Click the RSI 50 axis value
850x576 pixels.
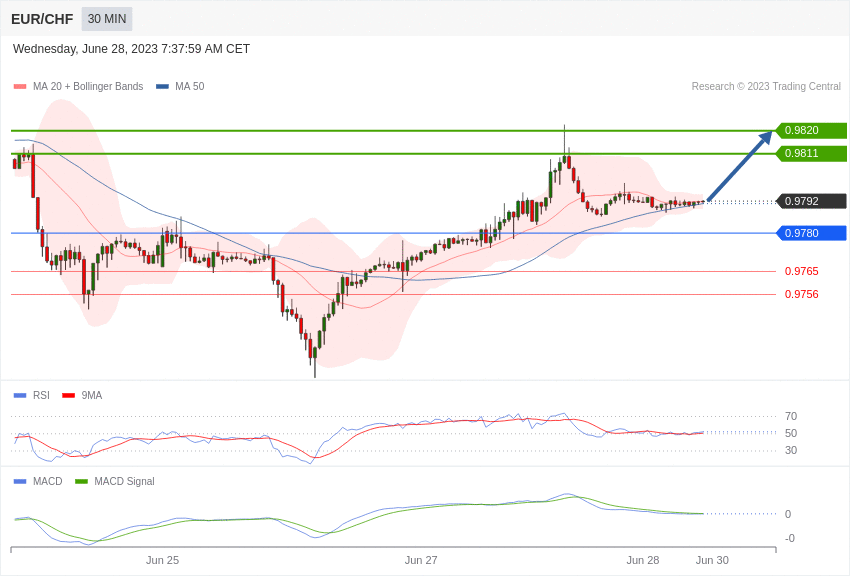coord(791,433)
